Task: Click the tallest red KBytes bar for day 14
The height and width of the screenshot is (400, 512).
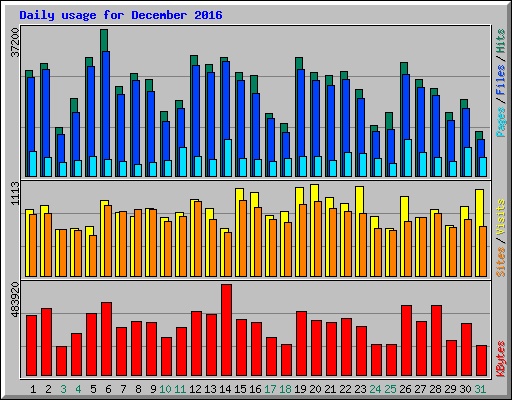Action: pos(226,330)
